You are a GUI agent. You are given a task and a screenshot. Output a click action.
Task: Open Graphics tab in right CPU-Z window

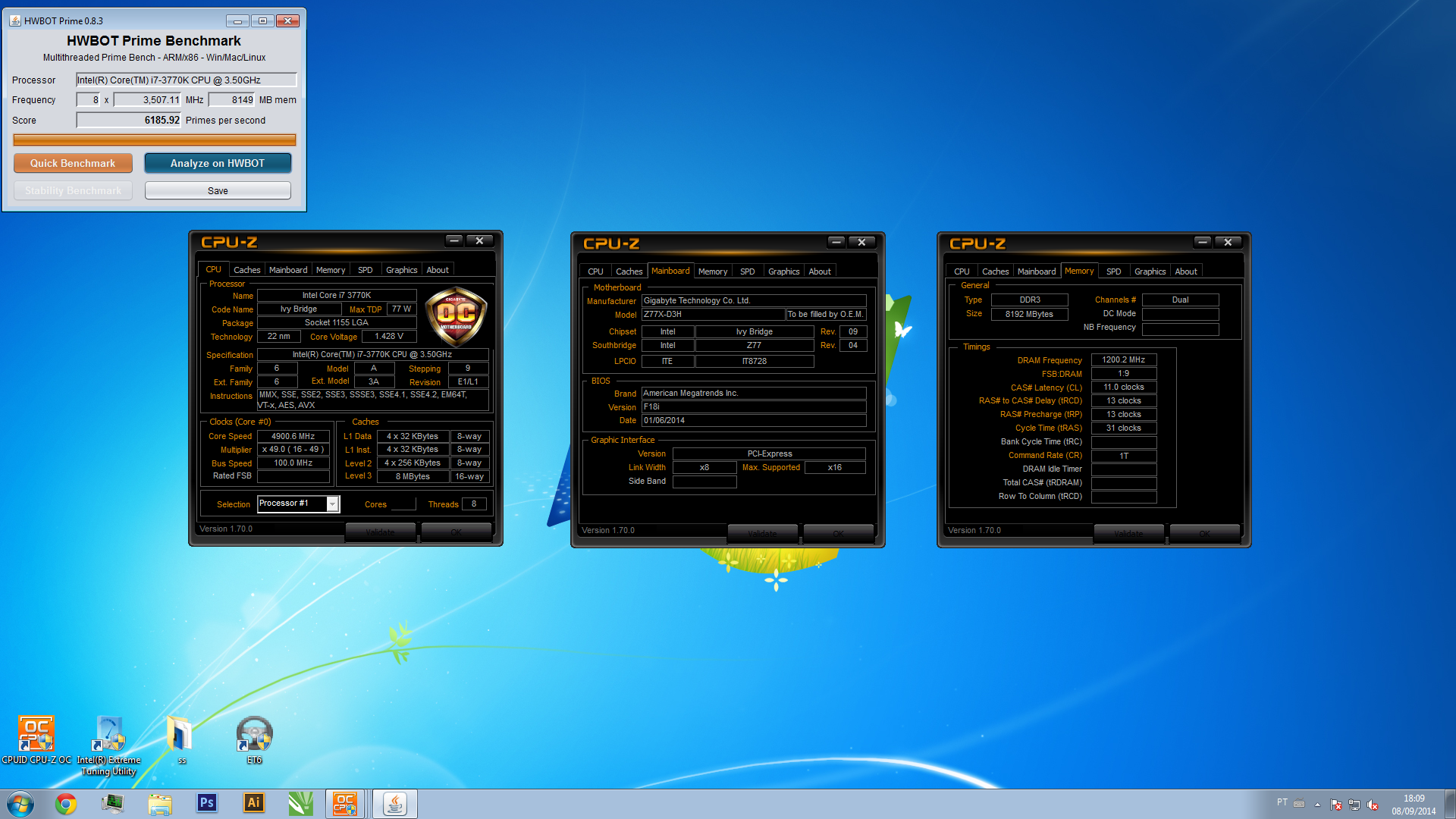click(x=1150, y=271)
